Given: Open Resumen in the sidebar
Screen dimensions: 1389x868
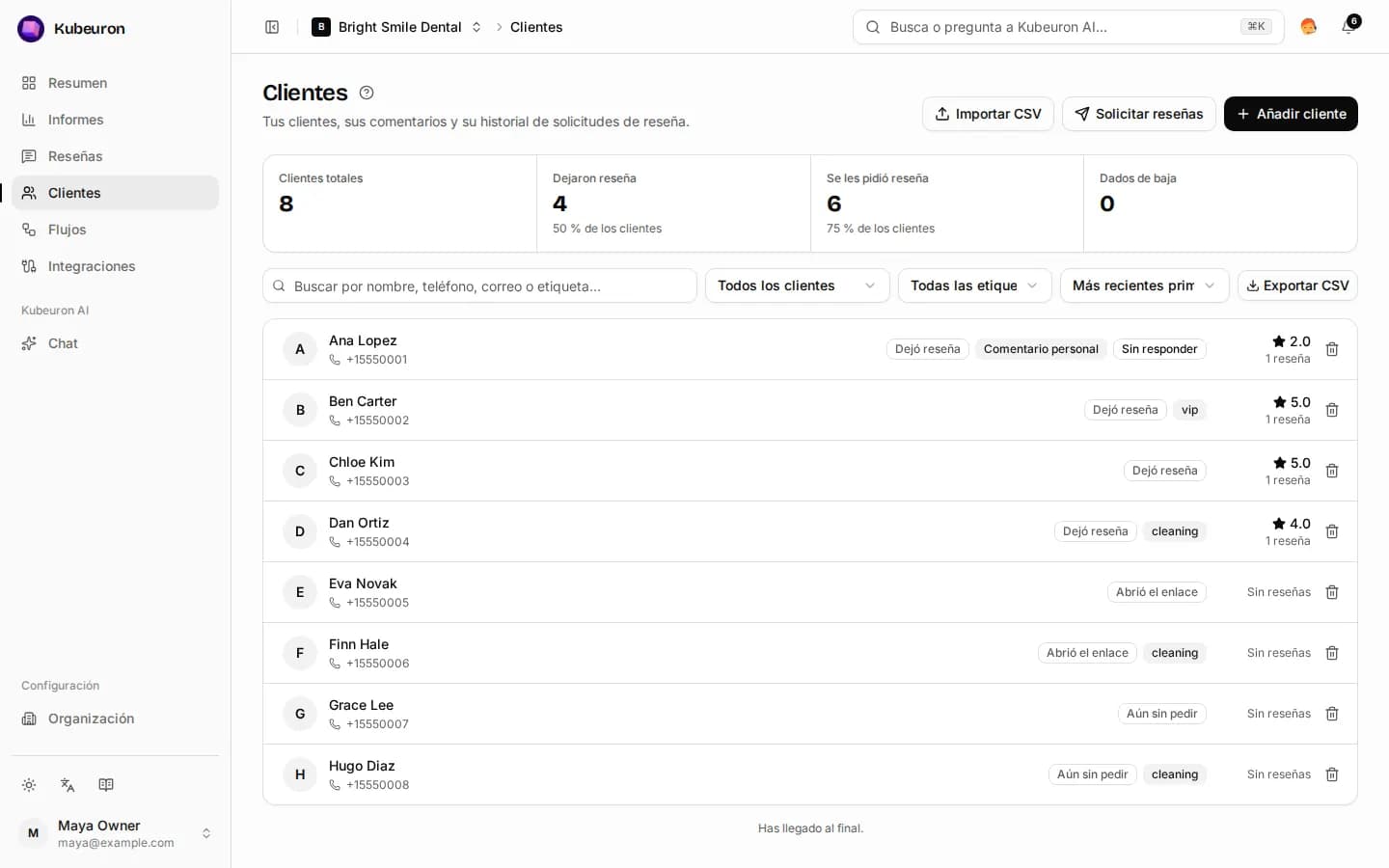Looking at the screenshot, I should (115, 83).
